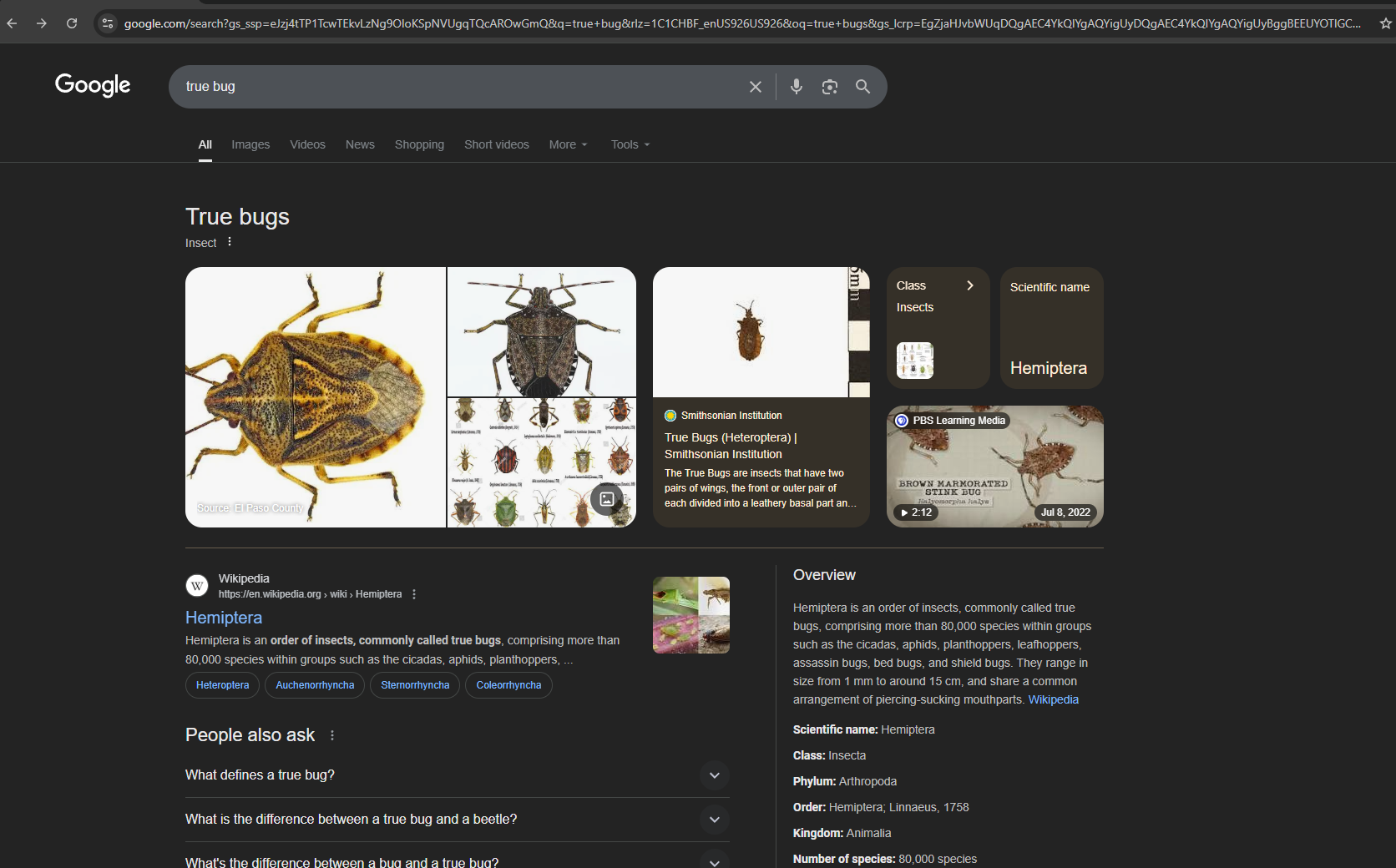This screenshot has width=1396, height=868.
Task: Click the Overview heading
Action: (824, 575)
